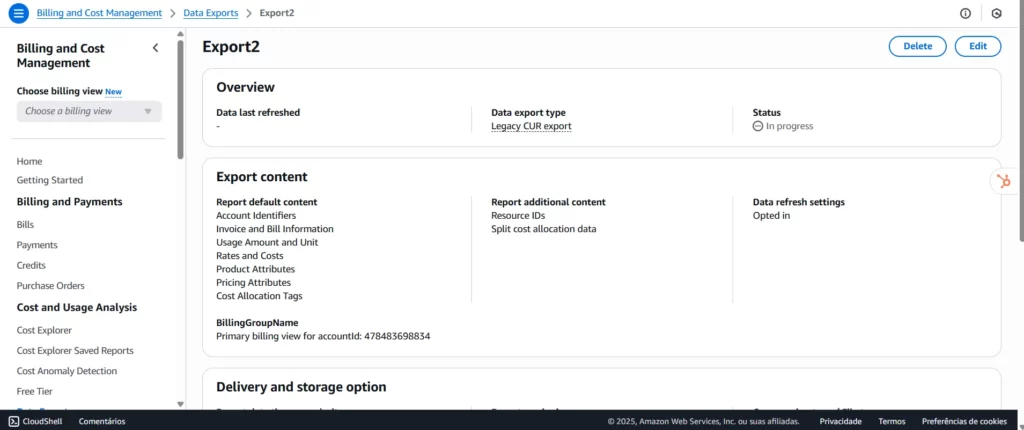Click the info panel icon
The height and width of the screenshot is (430, 1024).
coord(965,13)
